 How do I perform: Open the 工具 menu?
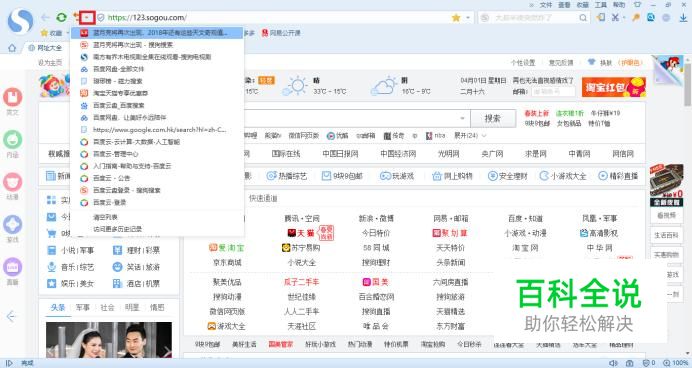pyautogui.click(x=601, y=5)
